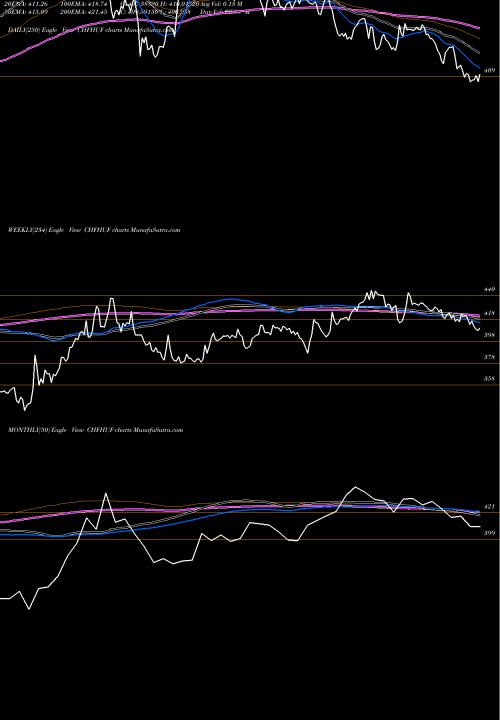Viewport: 500px width, 720px height.
Task: Click the MONTHLY(50) Eagle View chart title
Action: 96,430
